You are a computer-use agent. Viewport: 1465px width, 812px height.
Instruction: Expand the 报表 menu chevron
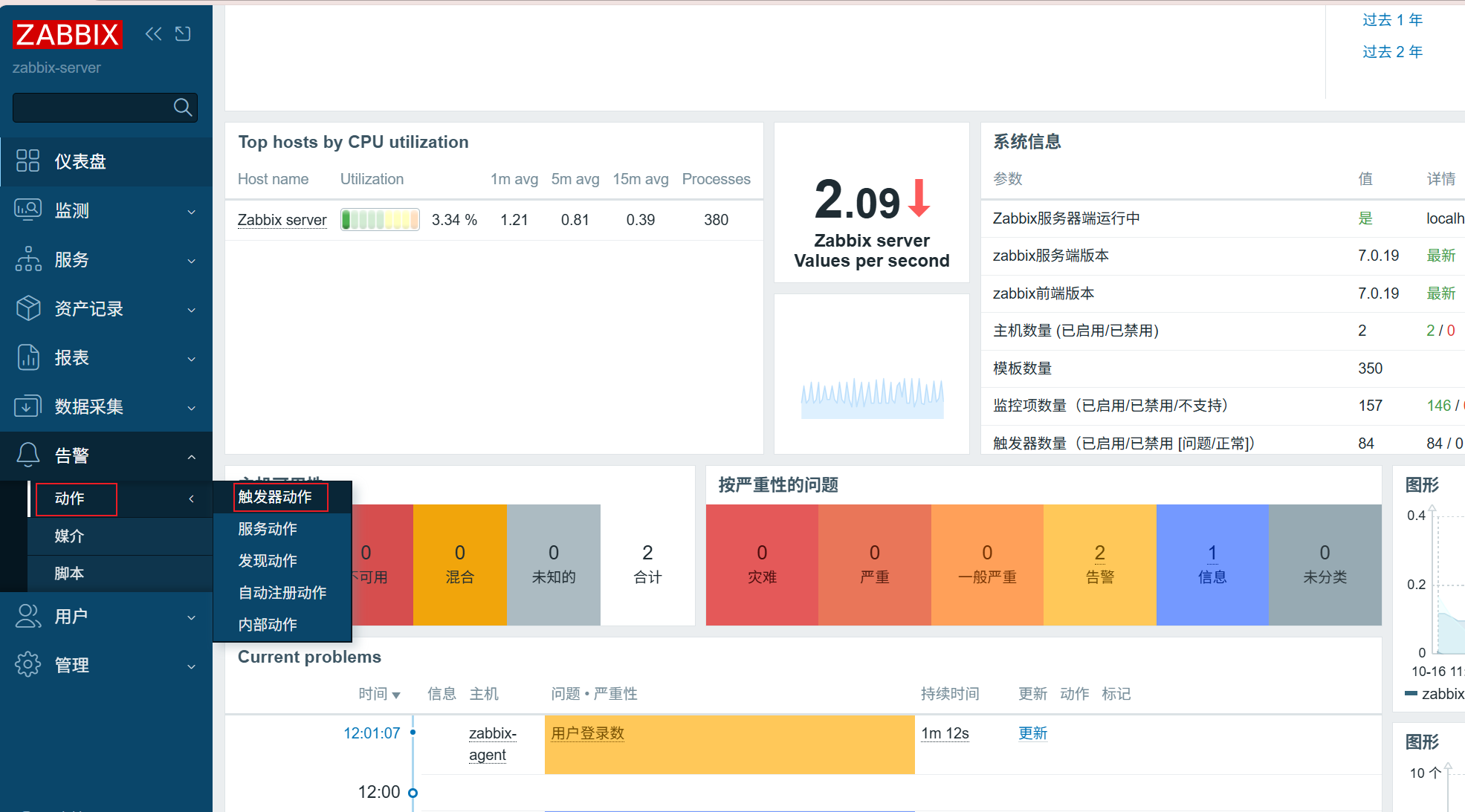pyautogui.click(x=191, y=359)
